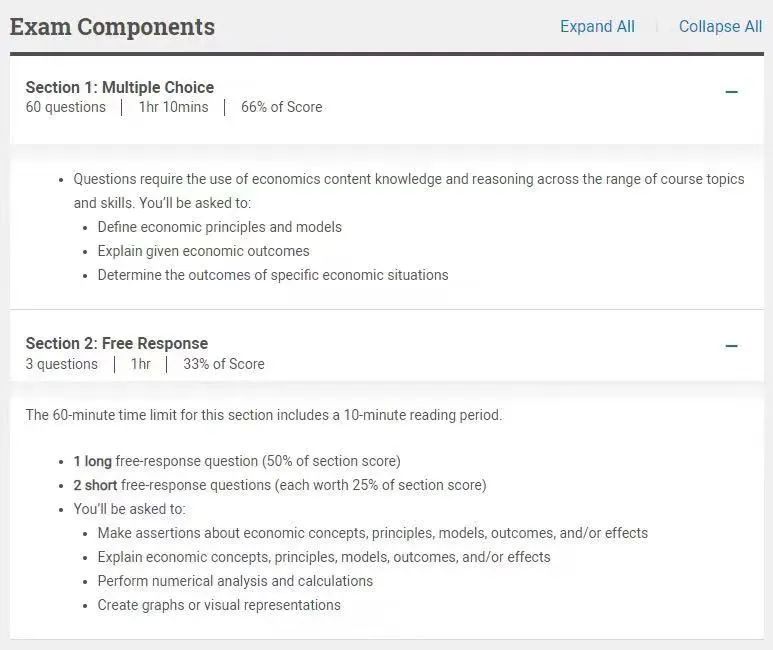Click the Collapse All link
This screenshot has height=650, width=773.
[720, 26]
